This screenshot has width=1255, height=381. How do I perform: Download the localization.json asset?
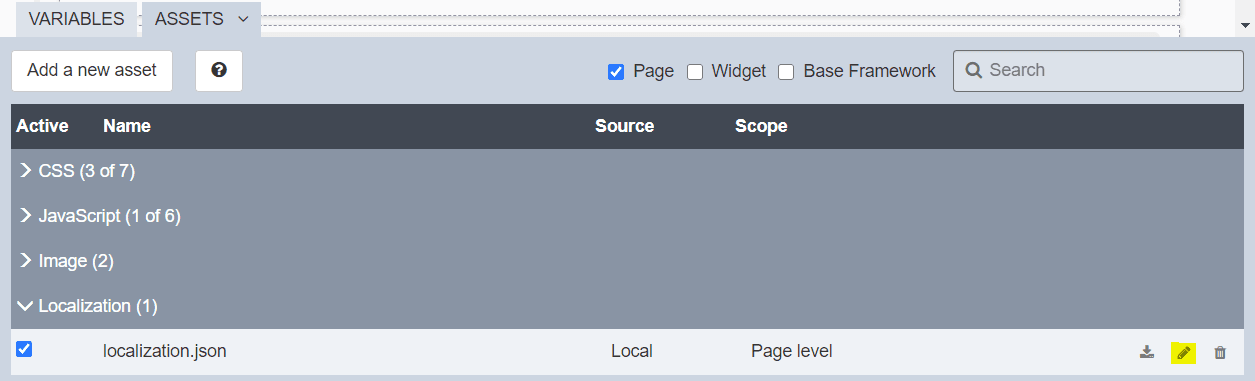point(1147,352)
